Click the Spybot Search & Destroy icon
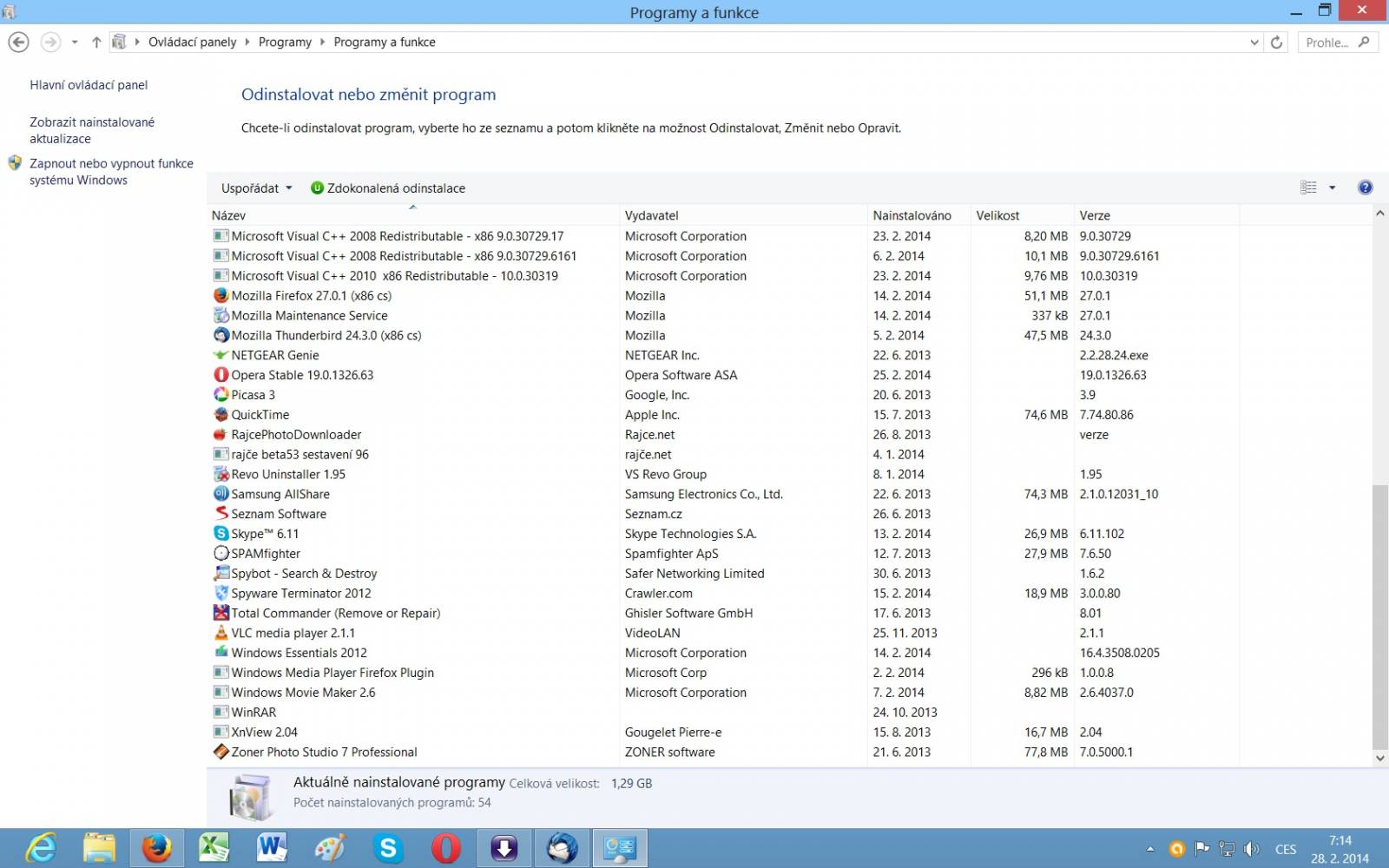The width and height of the screenshot is (1389, 868). pyautogui.click(x=221, y=574)
